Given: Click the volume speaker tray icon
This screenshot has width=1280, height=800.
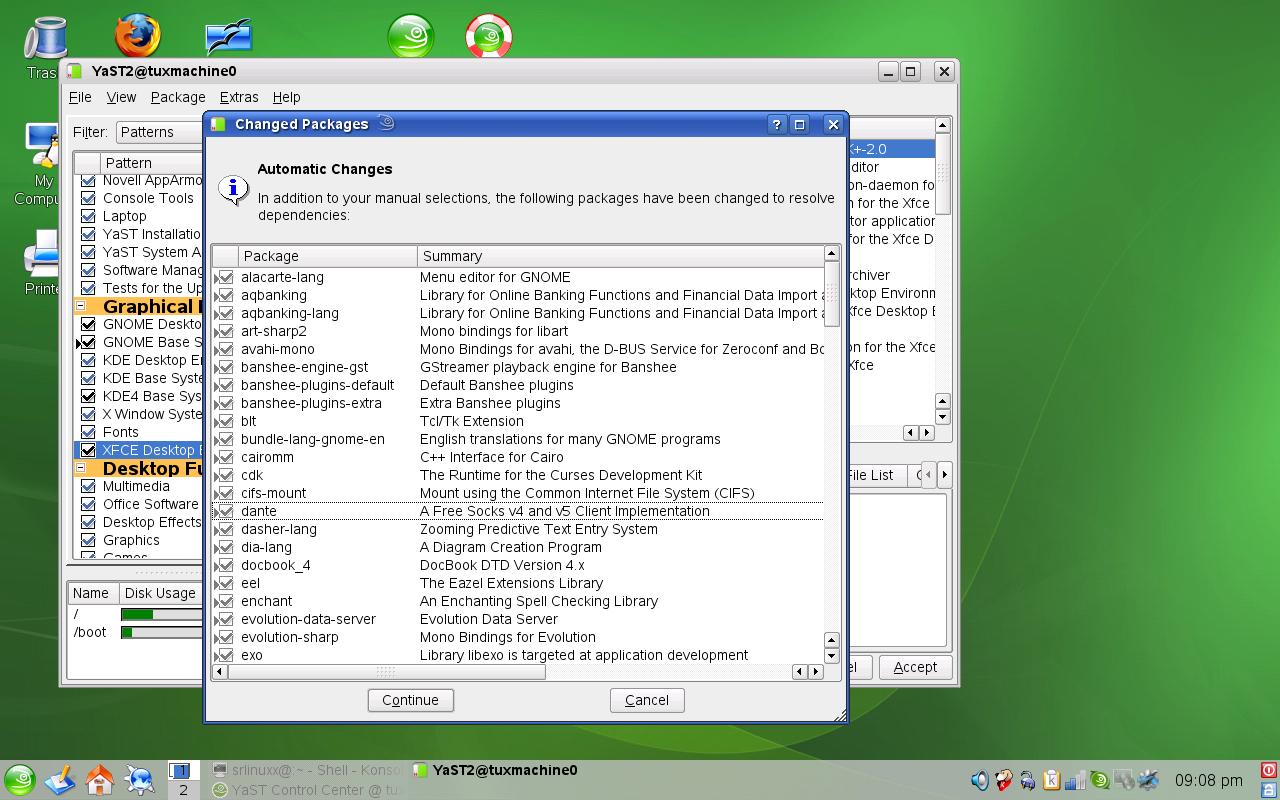Looking at the screenshot, I should coord(980,780).
